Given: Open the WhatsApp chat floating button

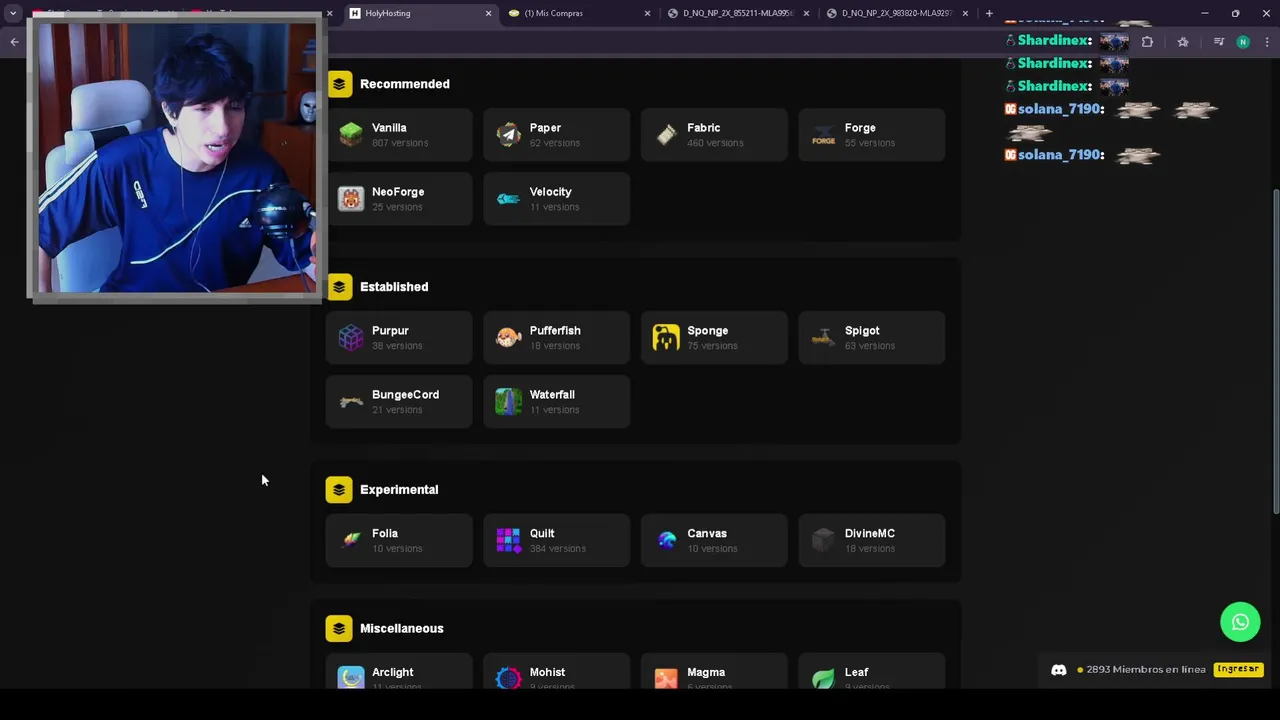Looking at the screenshot, I should pyautogui.click(x=1240, y=622).
